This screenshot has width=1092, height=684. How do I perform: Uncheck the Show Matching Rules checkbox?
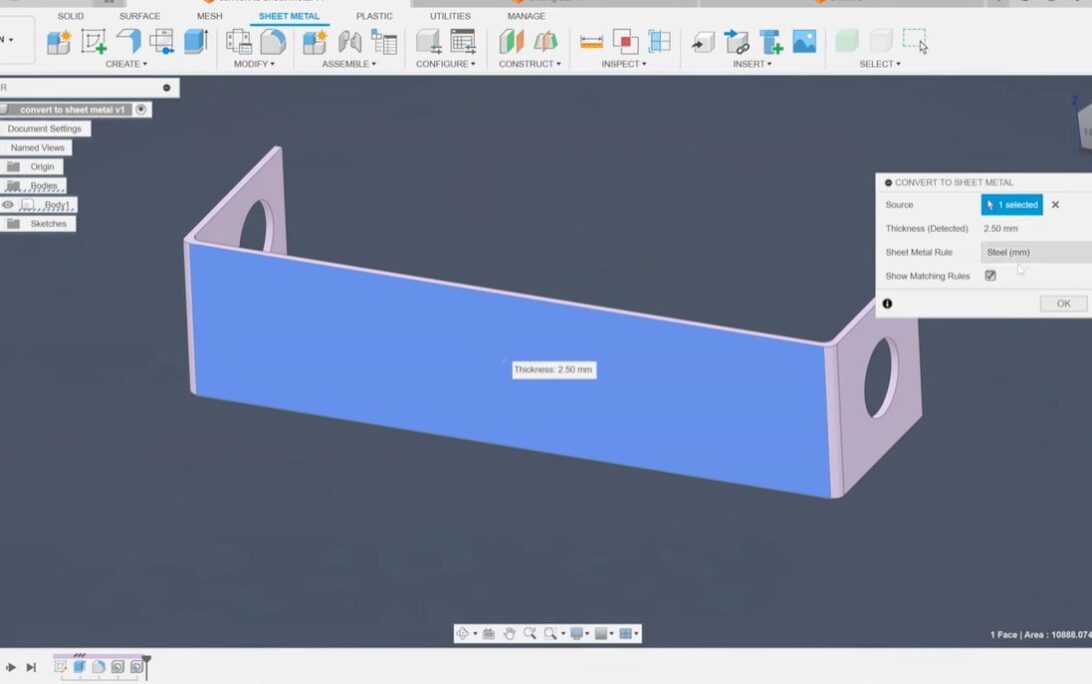pyautogui.click(x=990, y=276)
